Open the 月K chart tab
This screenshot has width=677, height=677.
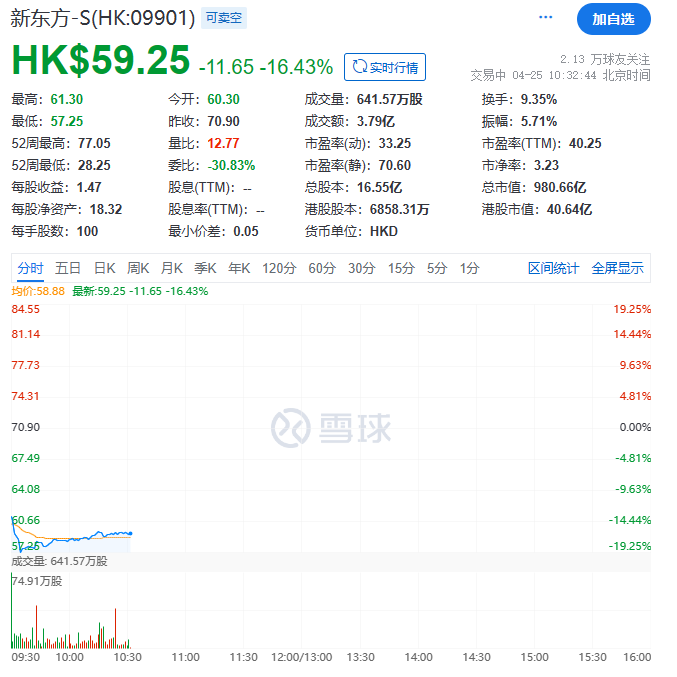pyautogui.click(x=172, y=268)
